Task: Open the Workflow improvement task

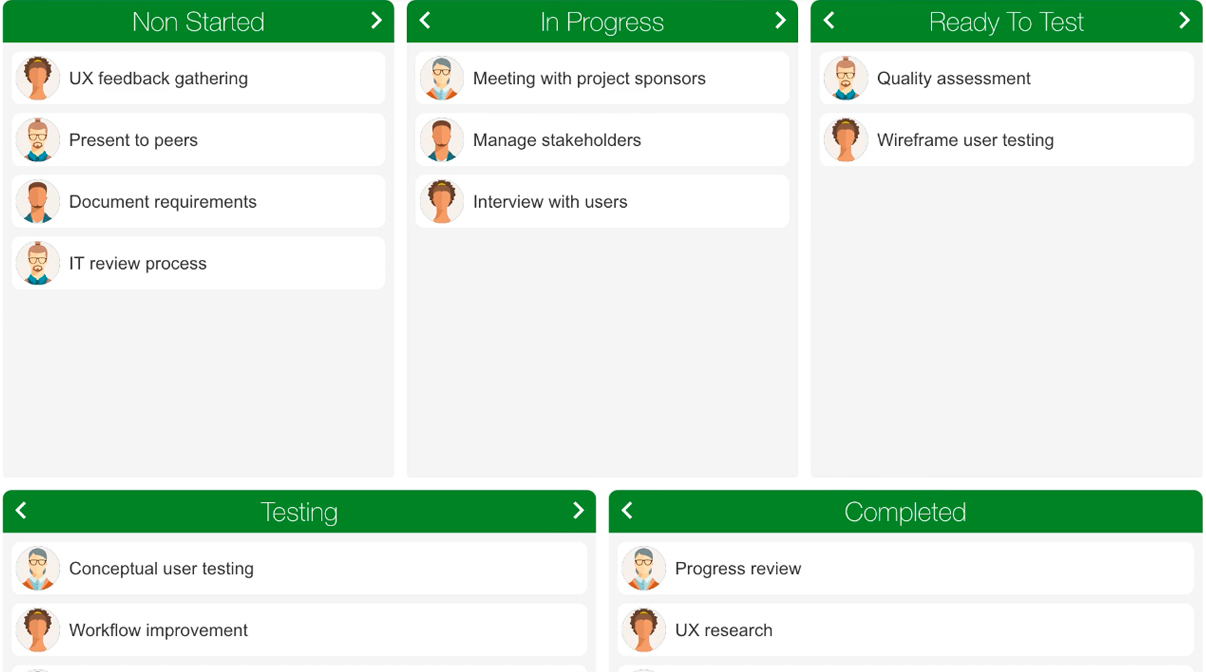Action: pyautogui.click(x=300, y=630)
